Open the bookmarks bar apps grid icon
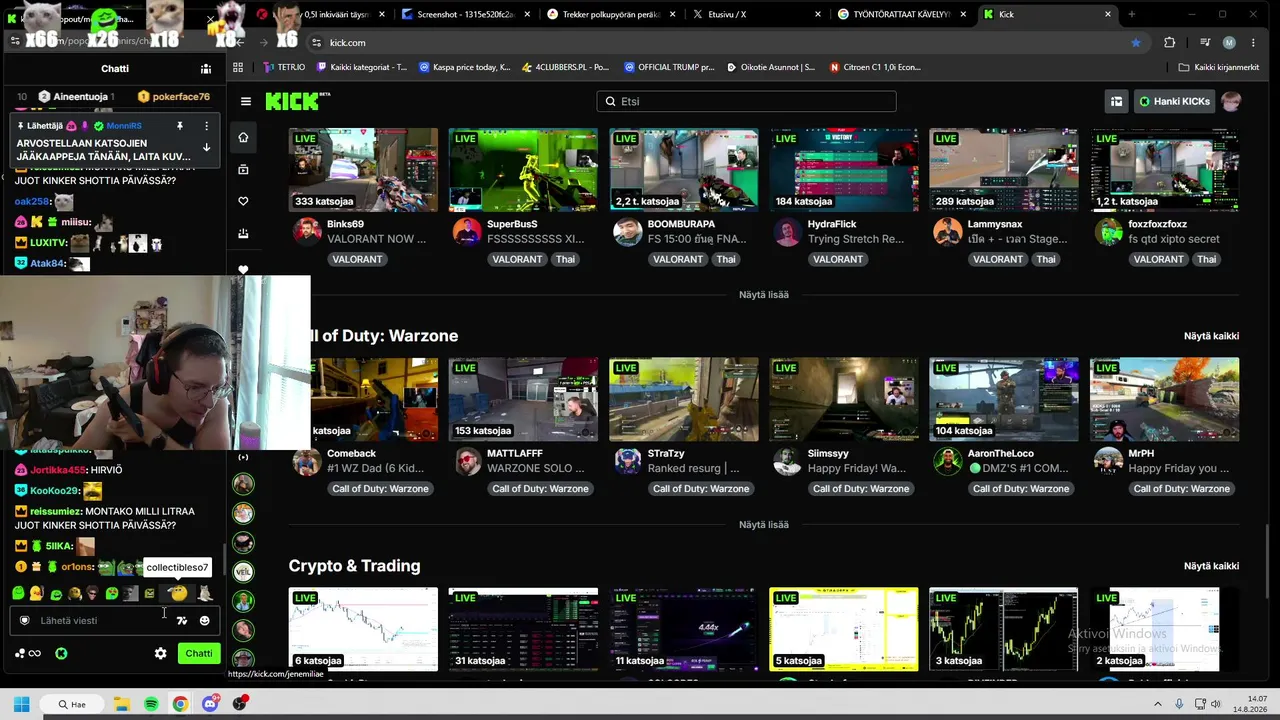Viewport: 1280px width, 720px height. pos(238,67)
